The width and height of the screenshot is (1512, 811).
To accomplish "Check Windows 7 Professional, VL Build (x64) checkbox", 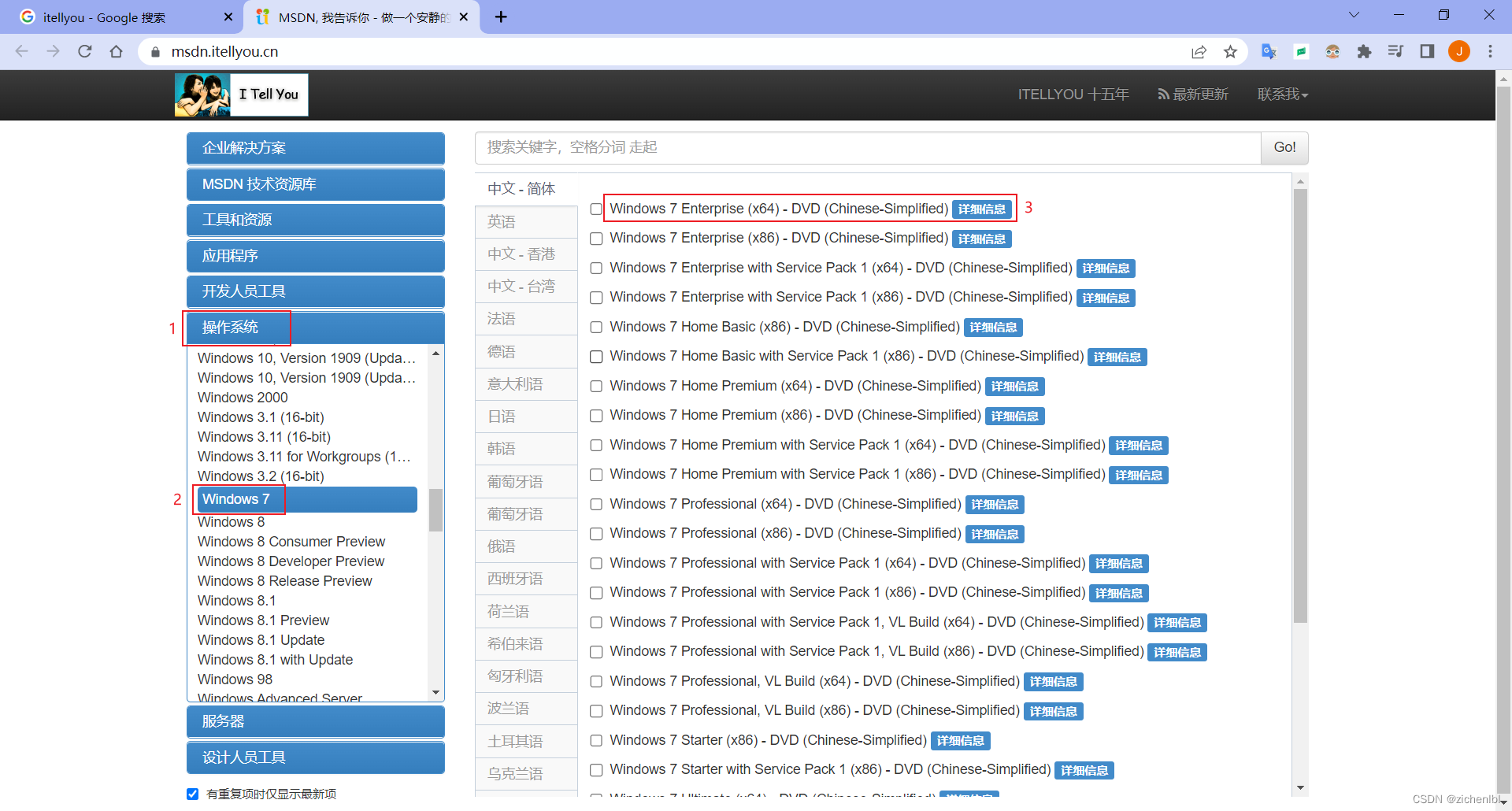I will point(596,682).
